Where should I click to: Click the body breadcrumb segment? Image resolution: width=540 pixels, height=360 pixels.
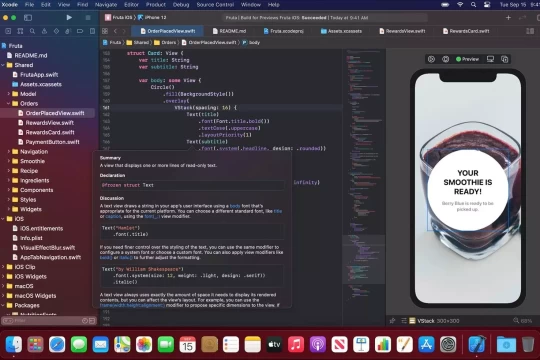251,43
